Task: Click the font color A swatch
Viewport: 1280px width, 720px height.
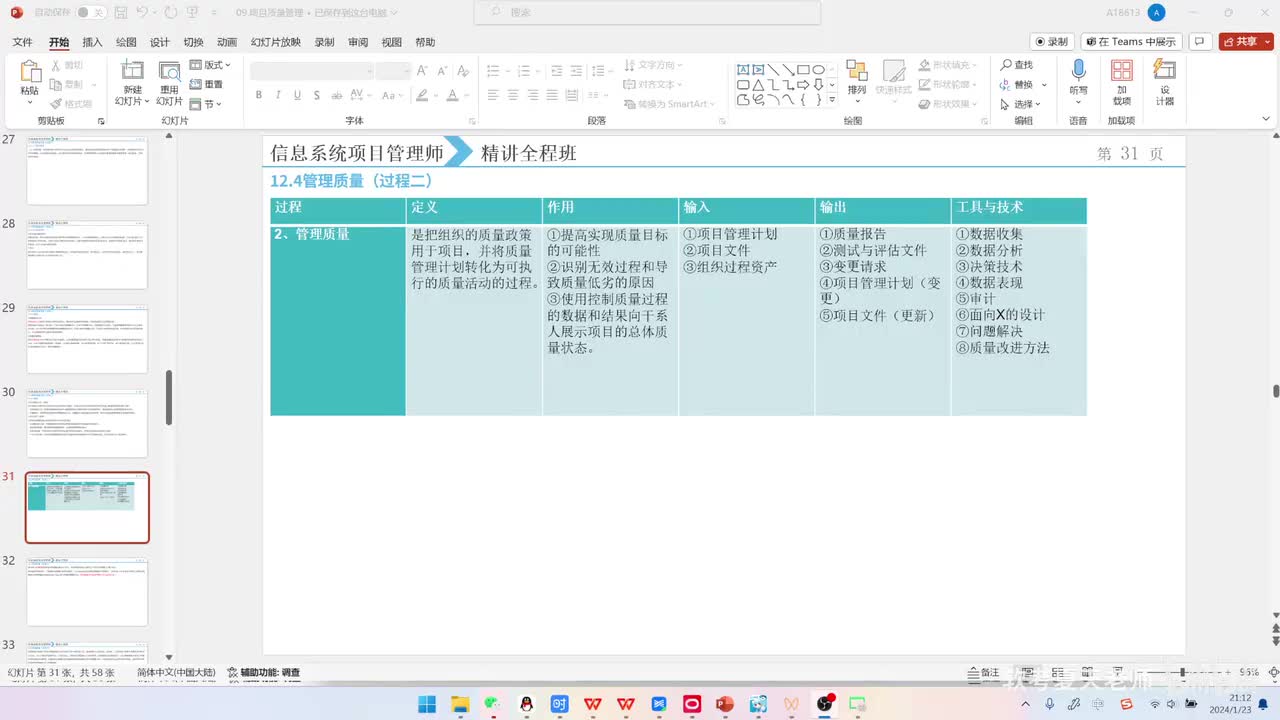Action: coord(452,95)
